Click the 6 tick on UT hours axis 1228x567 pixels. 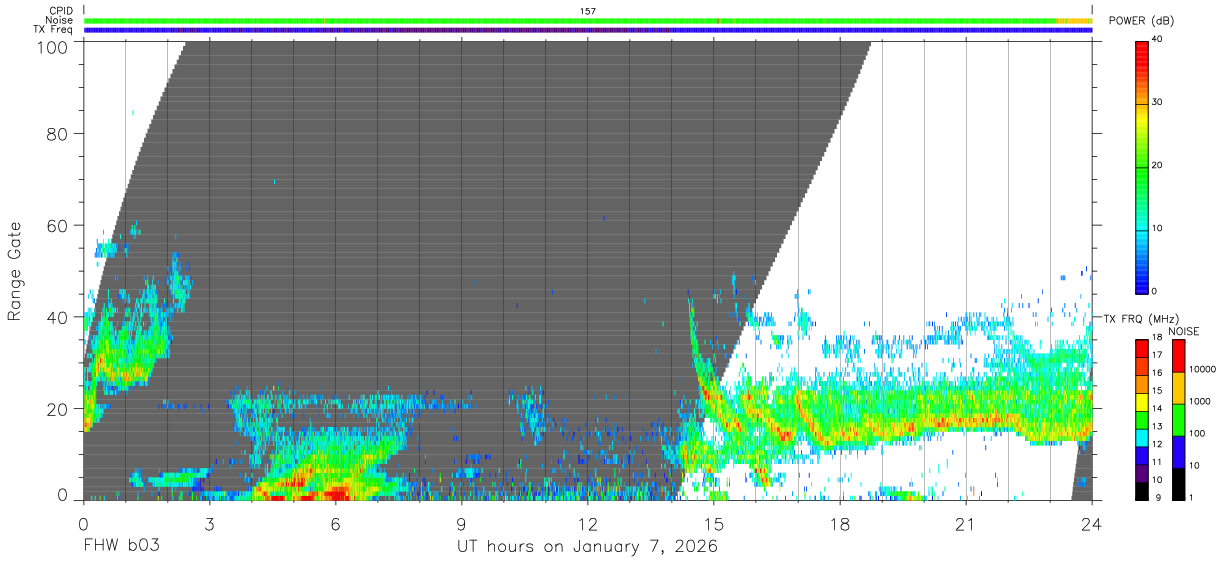click(x=336, y=524)
